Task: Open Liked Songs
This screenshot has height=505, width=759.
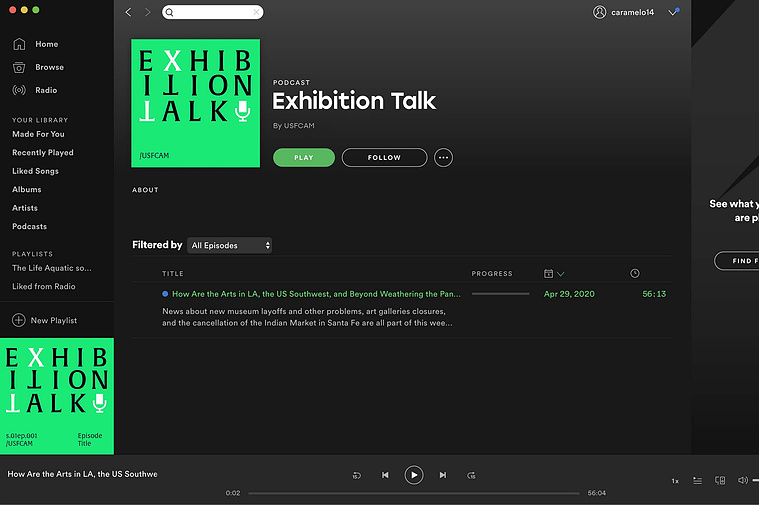Action: click(35, 171)
